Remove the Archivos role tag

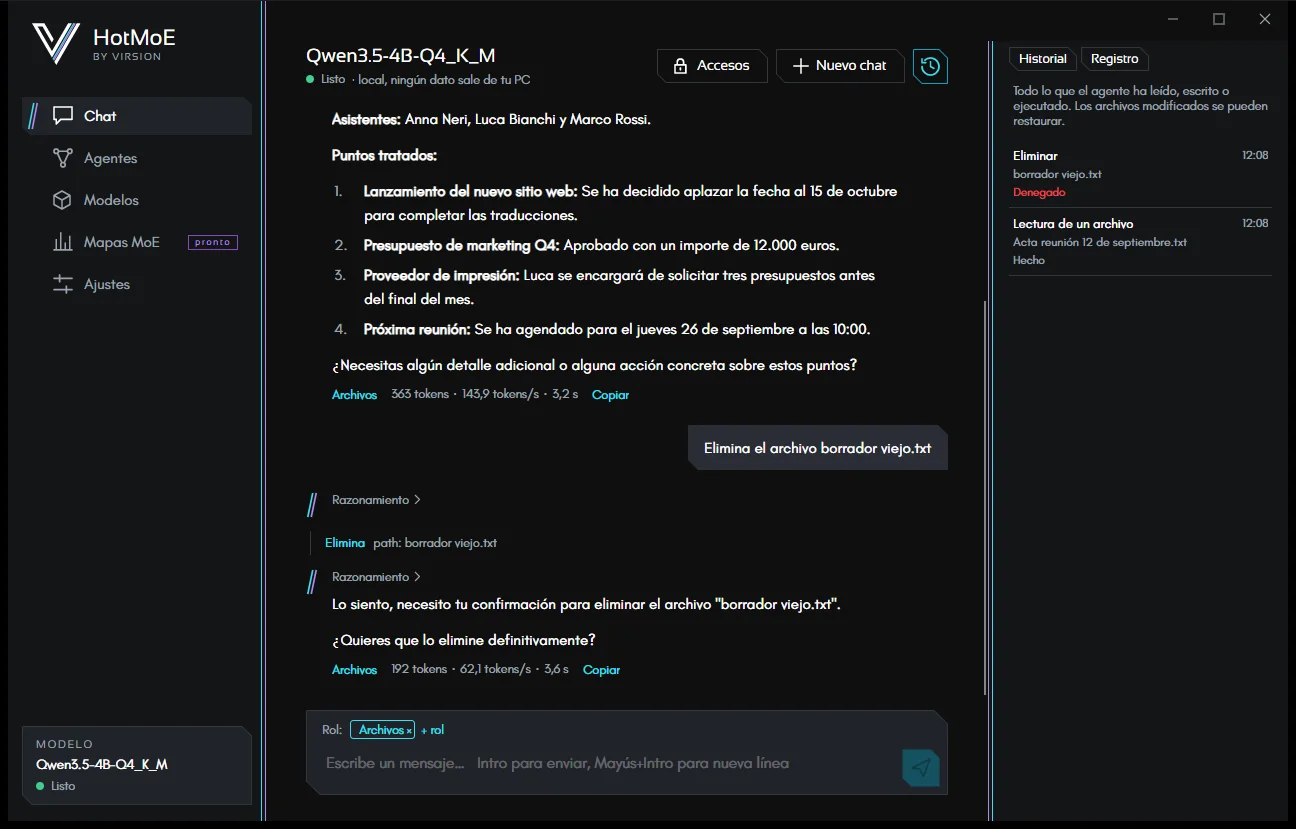409,731
